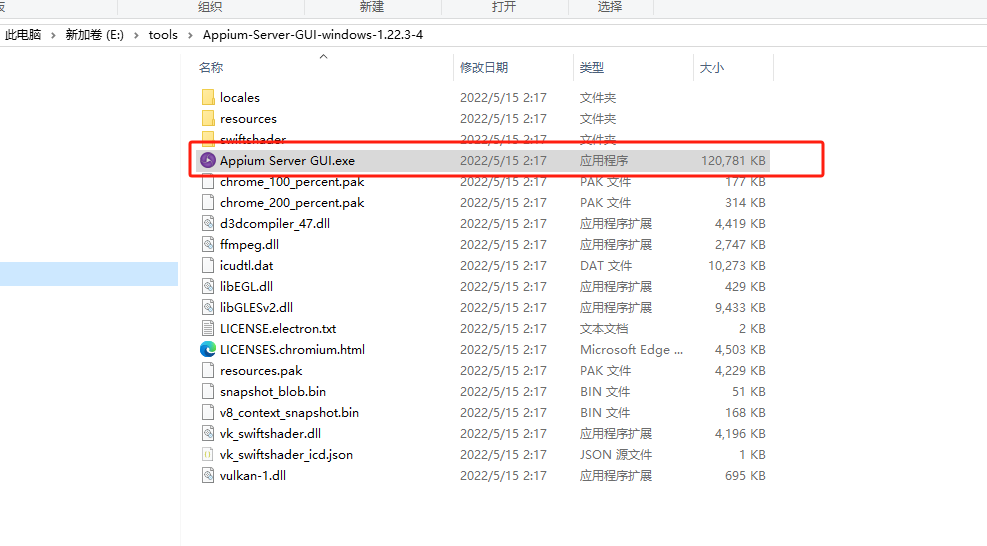Sort files by the 类型 column header

pos(592,67)
